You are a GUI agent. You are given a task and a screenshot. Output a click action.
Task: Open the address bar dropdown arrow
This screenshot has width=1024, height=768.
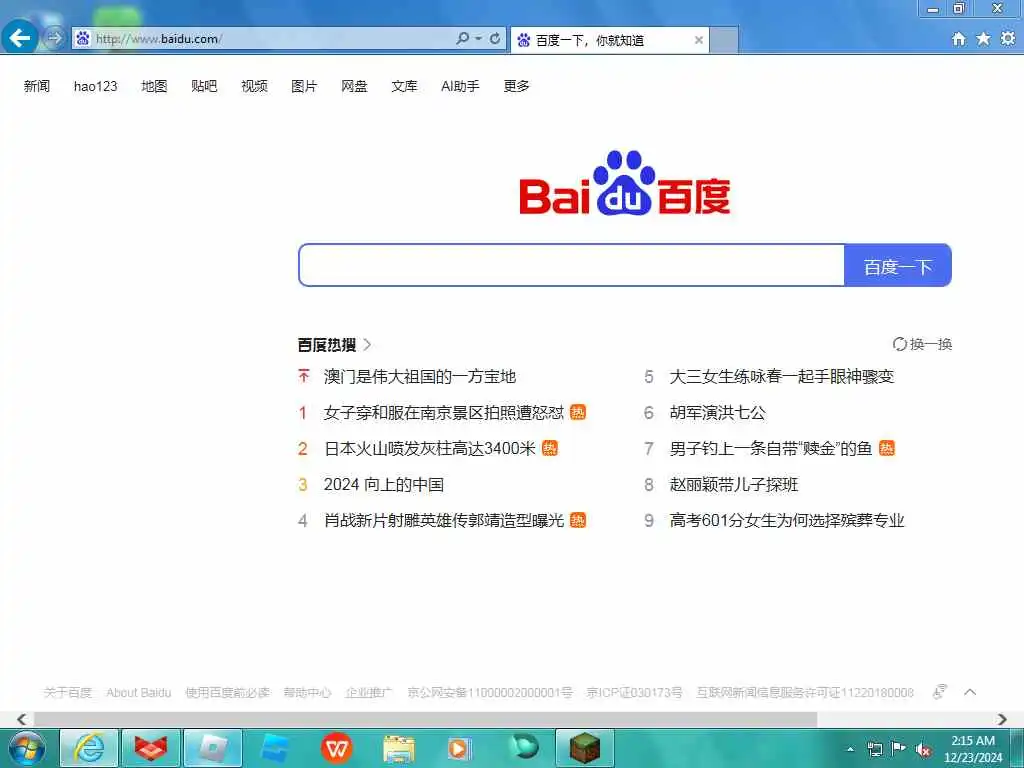(479, 39)
